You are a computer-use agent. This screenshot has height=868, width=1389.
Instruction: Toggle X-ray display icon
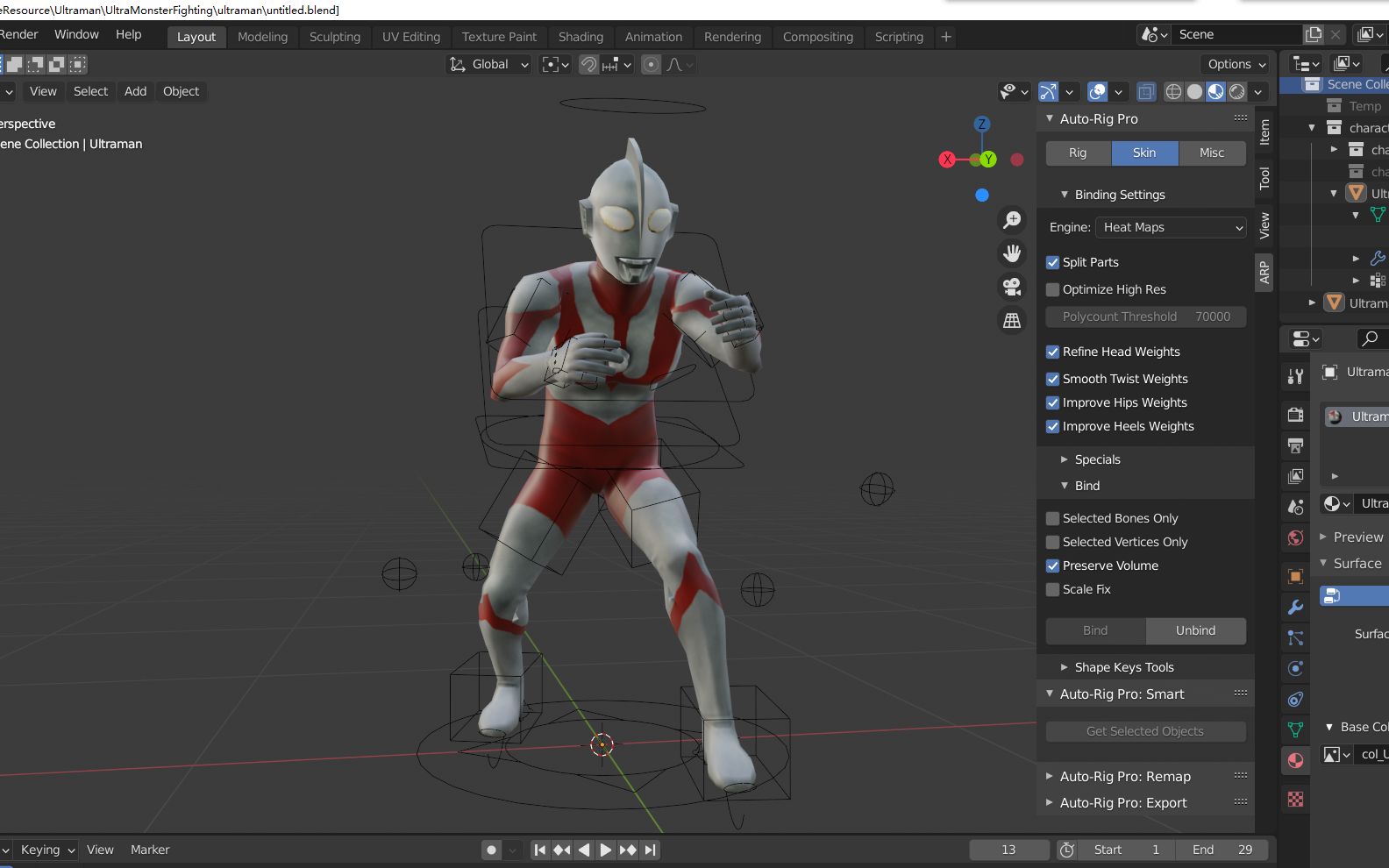click(x=1145, y=91)
